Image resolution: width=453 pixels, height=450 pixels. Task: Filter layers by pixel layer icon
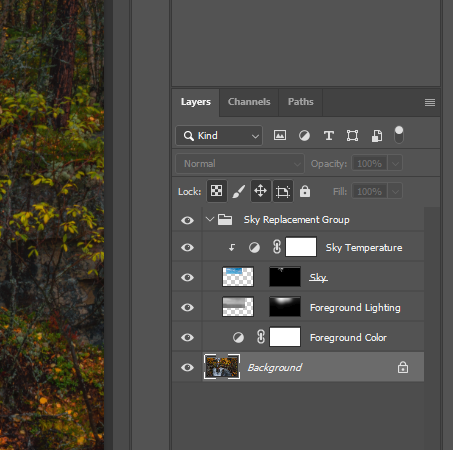coord(280,135)
